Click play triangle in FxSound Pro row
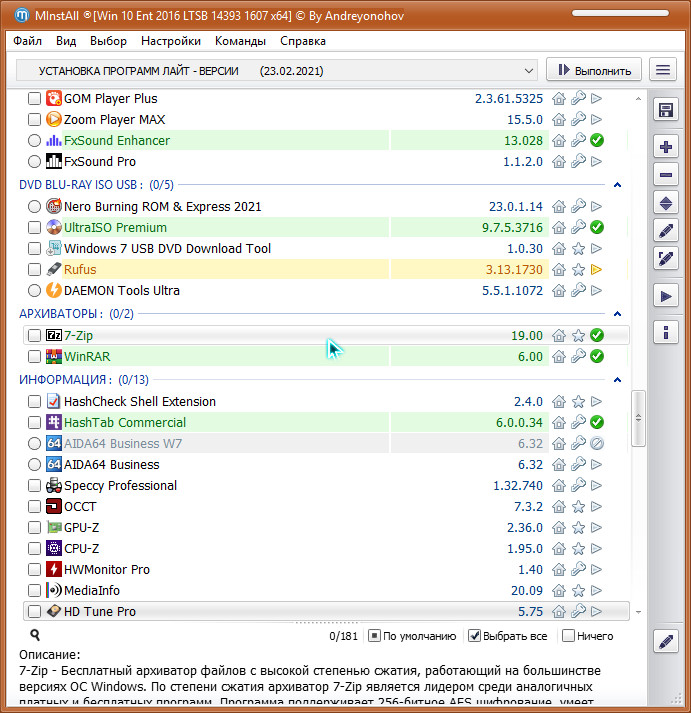691x713 pixels. tap(596, 161)
